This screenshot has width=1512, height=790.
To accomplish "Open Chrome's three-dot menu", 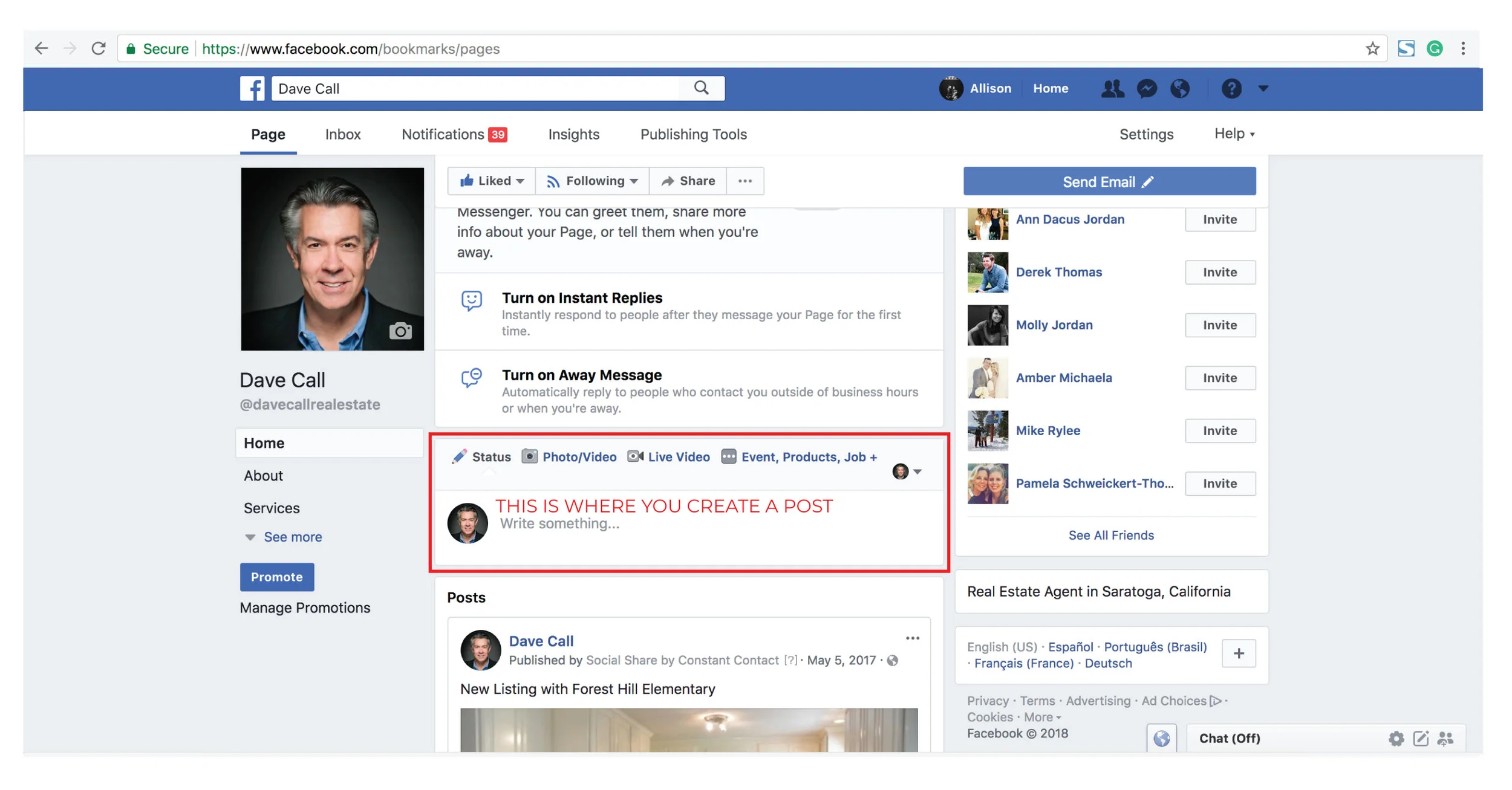I will 1463,48.
